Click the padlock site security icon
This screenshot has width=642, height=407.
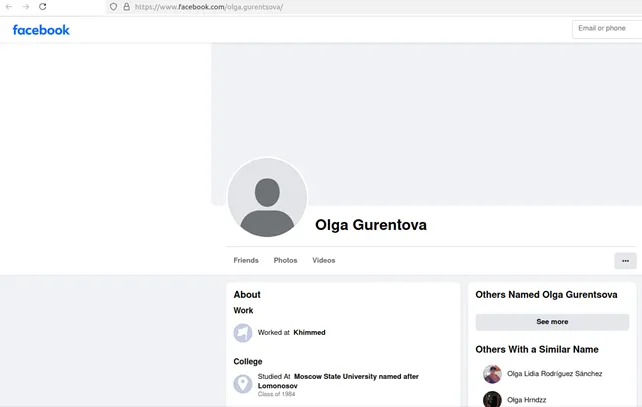[126, 6]
